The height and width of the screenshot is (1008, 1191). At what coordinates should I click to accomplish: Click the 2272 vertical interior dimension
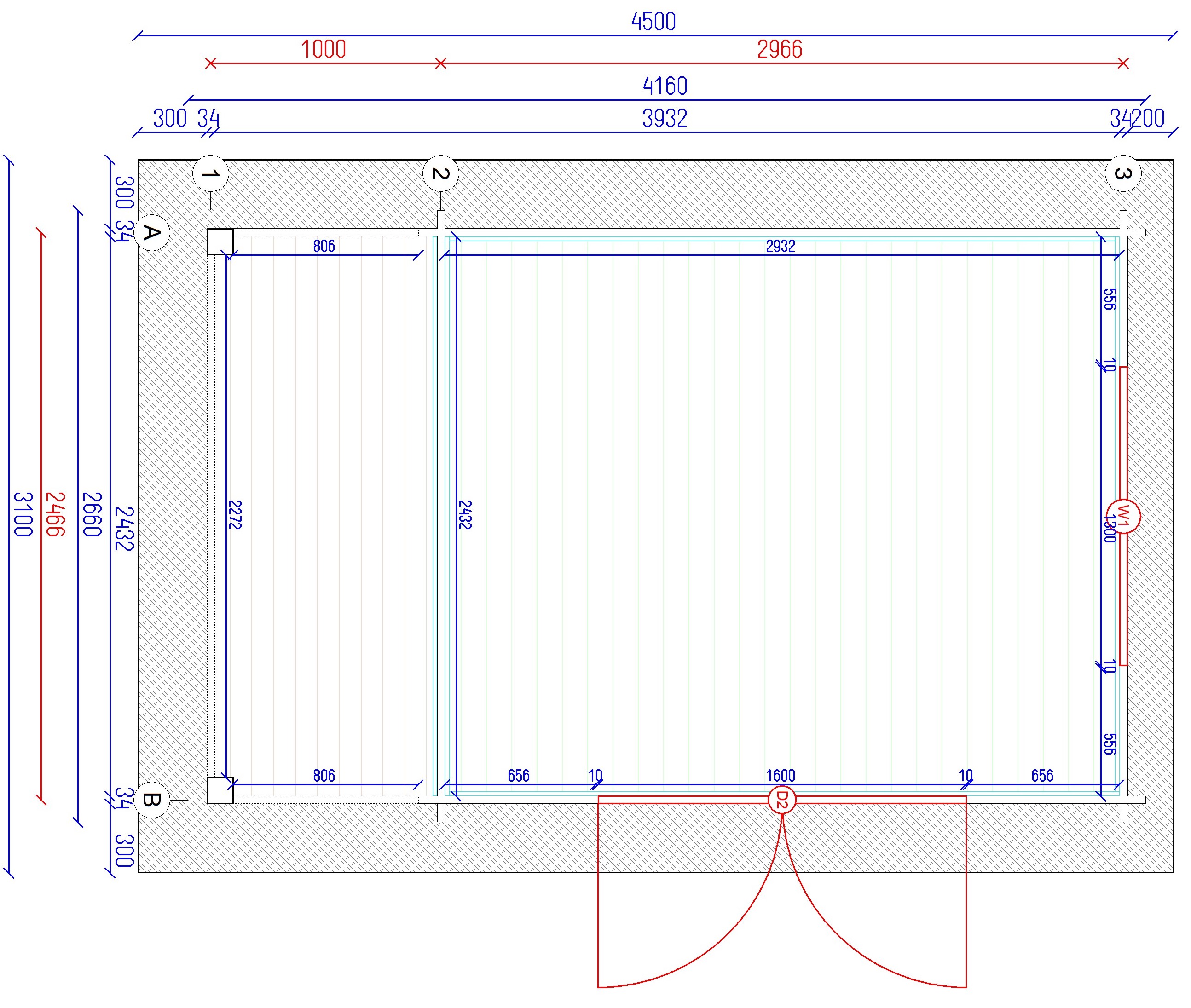pyautogui.click(x=235, y=515)
